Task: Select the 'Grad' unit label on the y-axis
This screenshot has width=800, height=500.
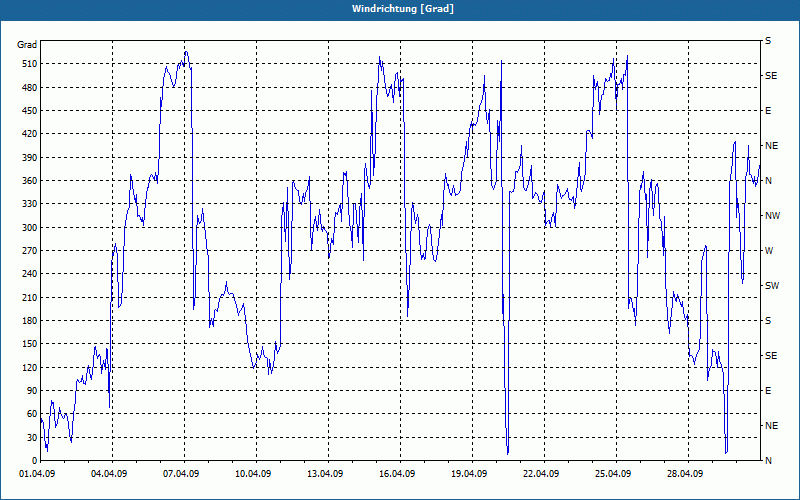Action: click(27, 45)
